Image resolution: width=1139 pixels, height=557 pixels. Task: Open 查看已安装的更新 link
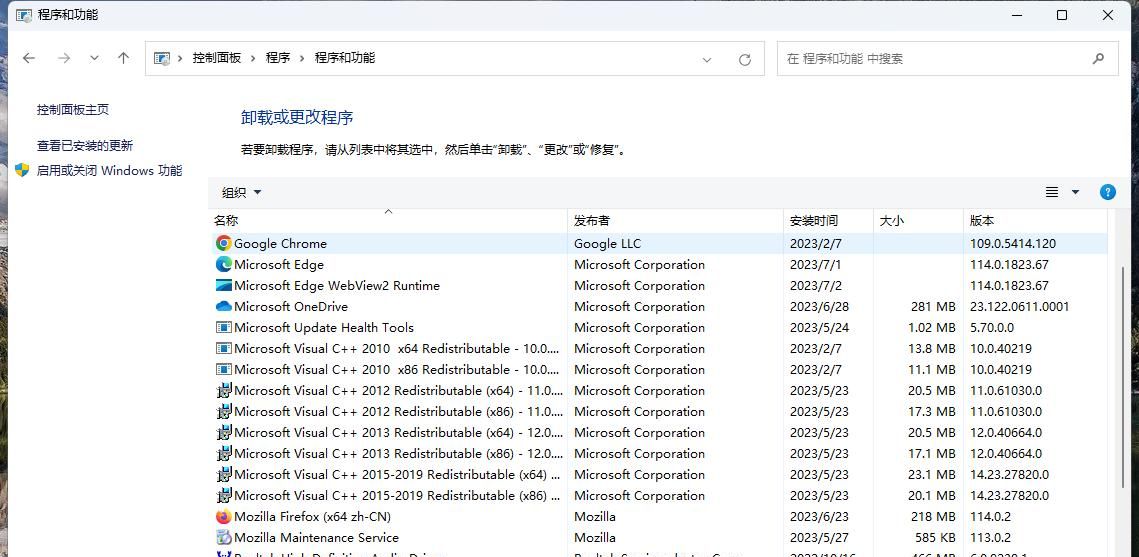point(85,146)
